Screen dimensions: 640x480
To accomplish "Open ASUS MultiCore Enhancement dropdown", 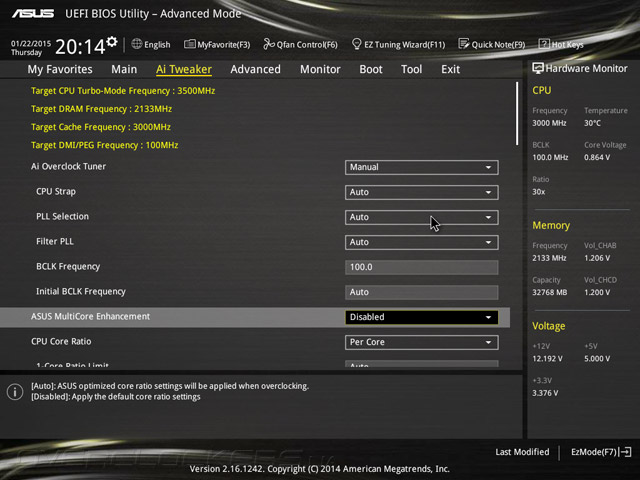I will [x=422, y=317].
